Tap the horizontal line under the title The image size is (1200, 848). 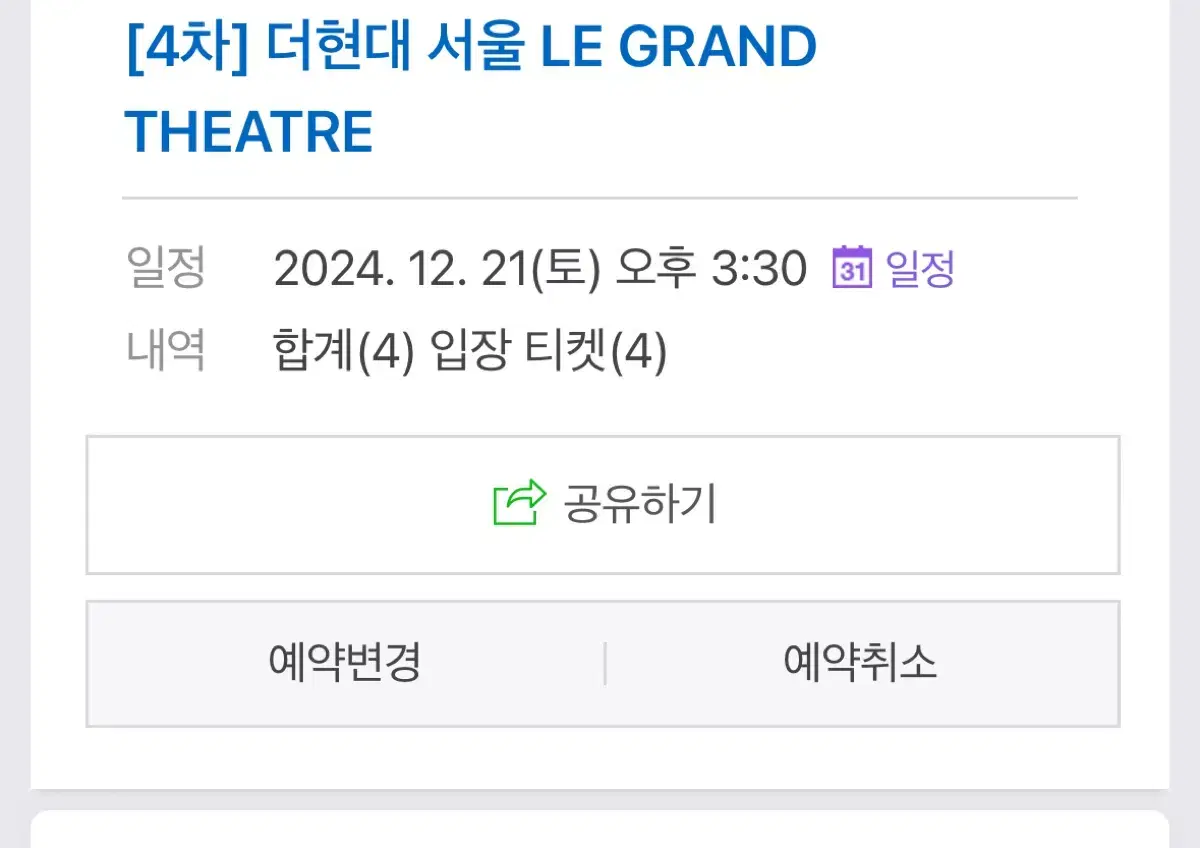click(600, 198)
